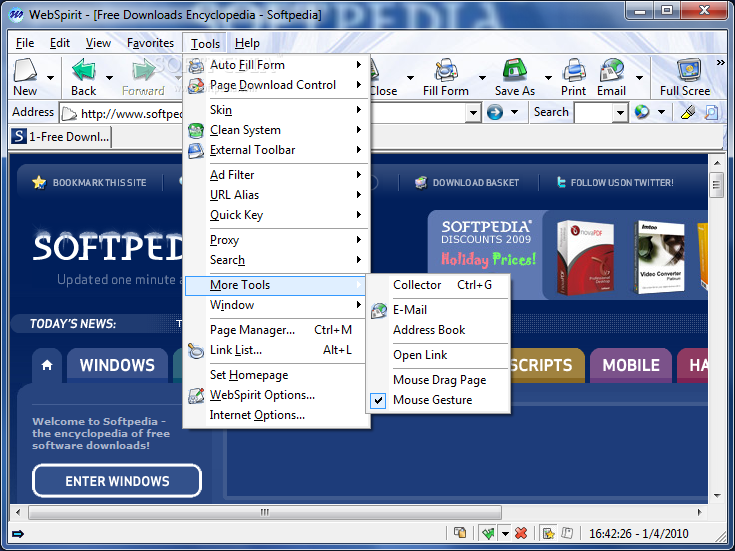Choose Internet Options menu entry
The width and height of the screenshot is (735, 551).
pyautogui.click(x=276, y=415)
